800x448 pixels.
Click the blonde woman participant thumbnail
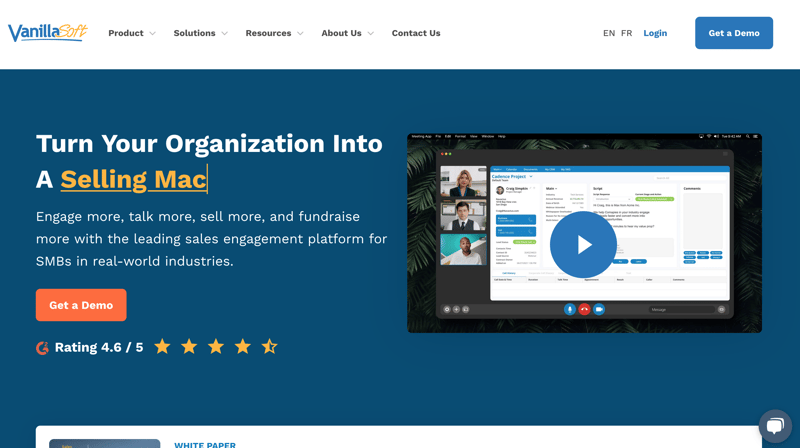click(463, 182)
